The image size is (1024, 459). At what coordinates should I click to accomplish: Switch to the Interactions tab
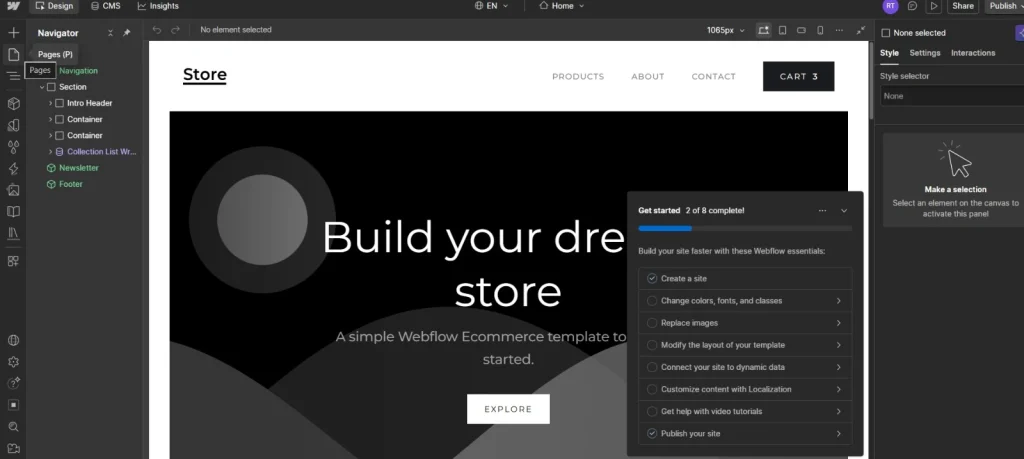click(x=973, y=53)
